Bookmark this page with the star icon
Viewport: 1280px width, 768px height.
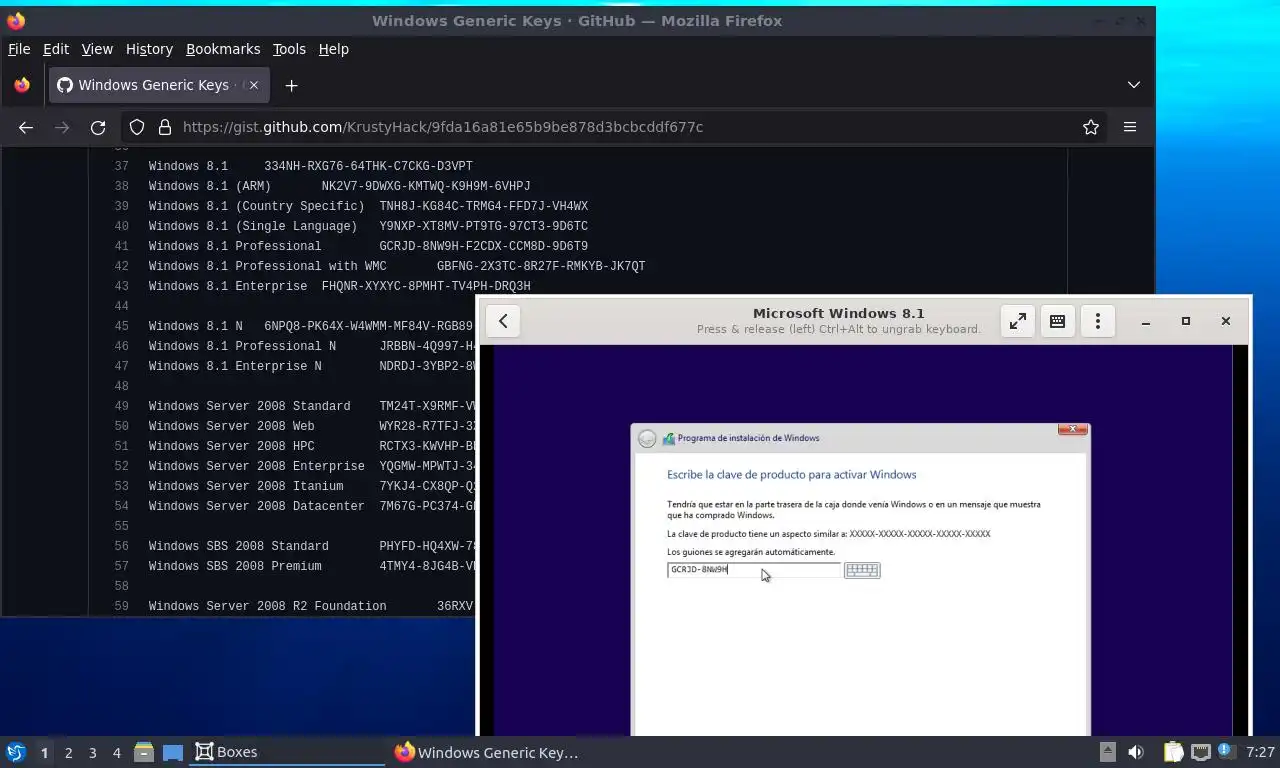click(x=1091, y=127)
